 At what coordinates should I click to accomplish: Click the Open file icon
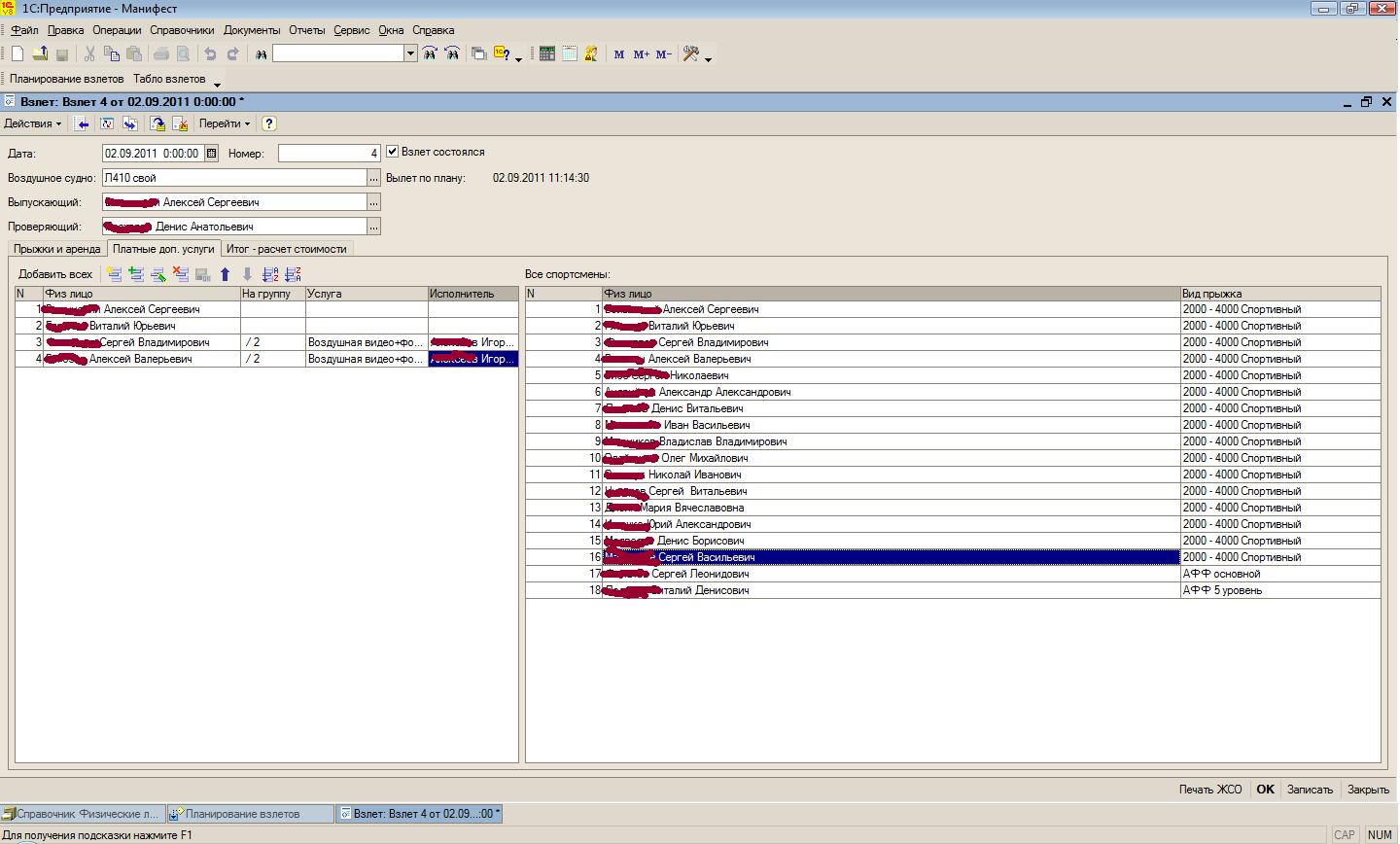pos(40,54)
